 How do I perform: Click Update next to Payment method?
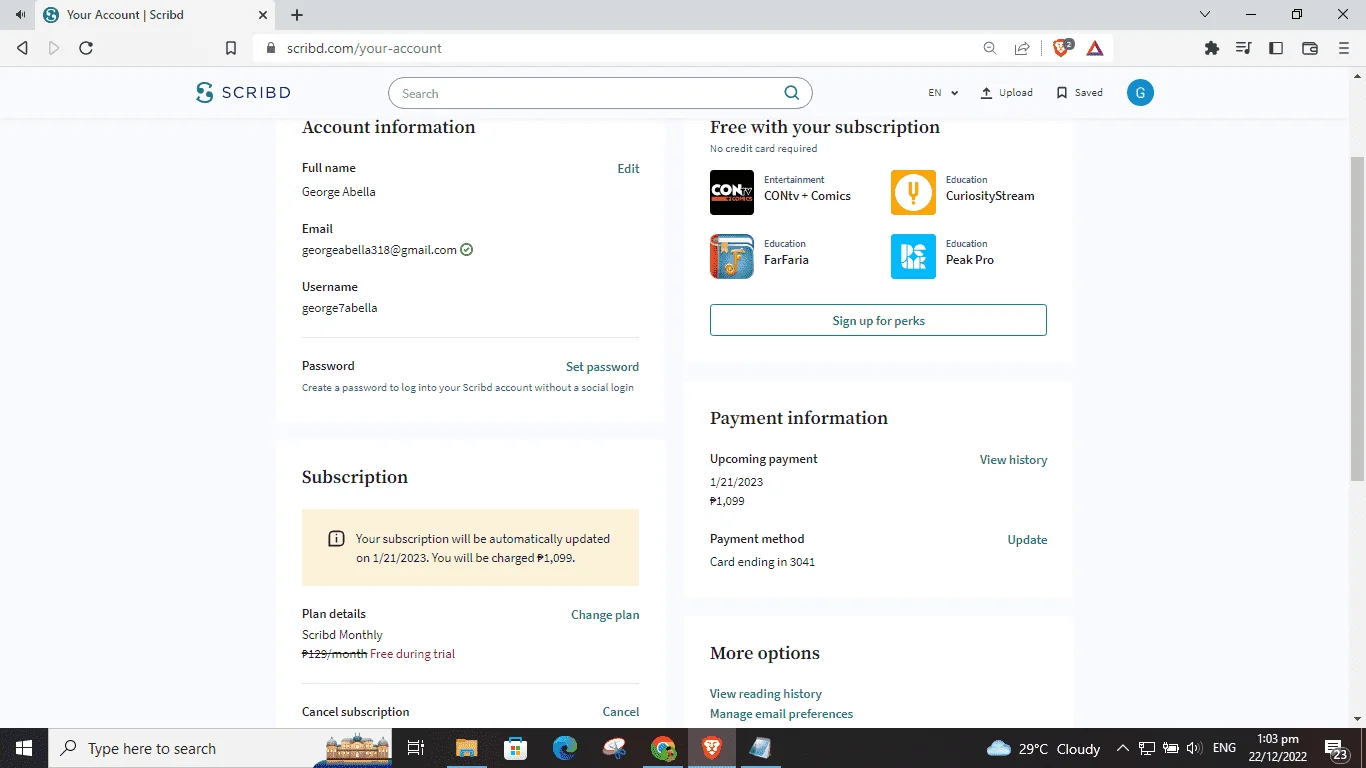[1027, 540]
